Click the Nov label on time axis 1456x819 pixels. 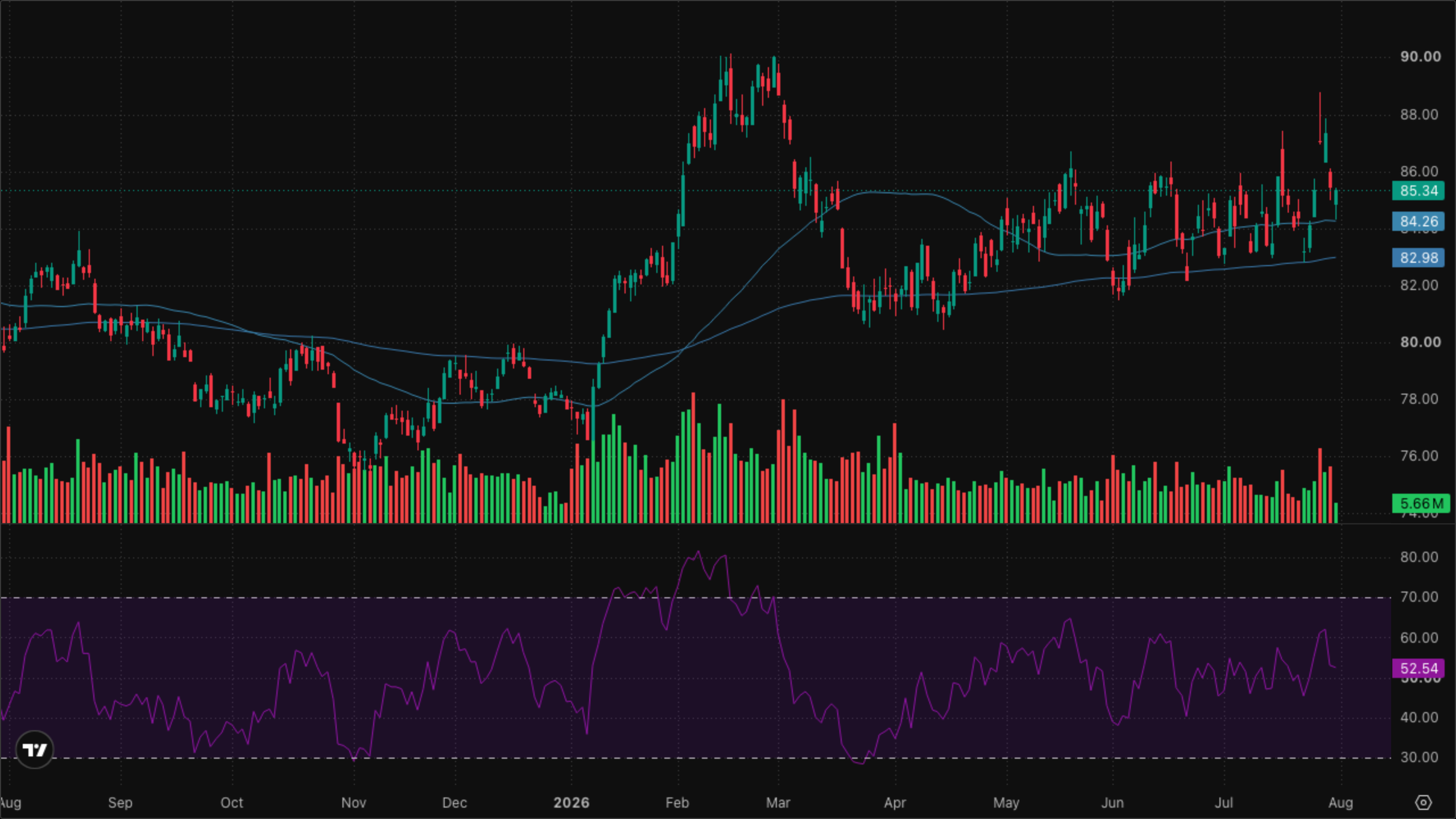tap(353, 803)
